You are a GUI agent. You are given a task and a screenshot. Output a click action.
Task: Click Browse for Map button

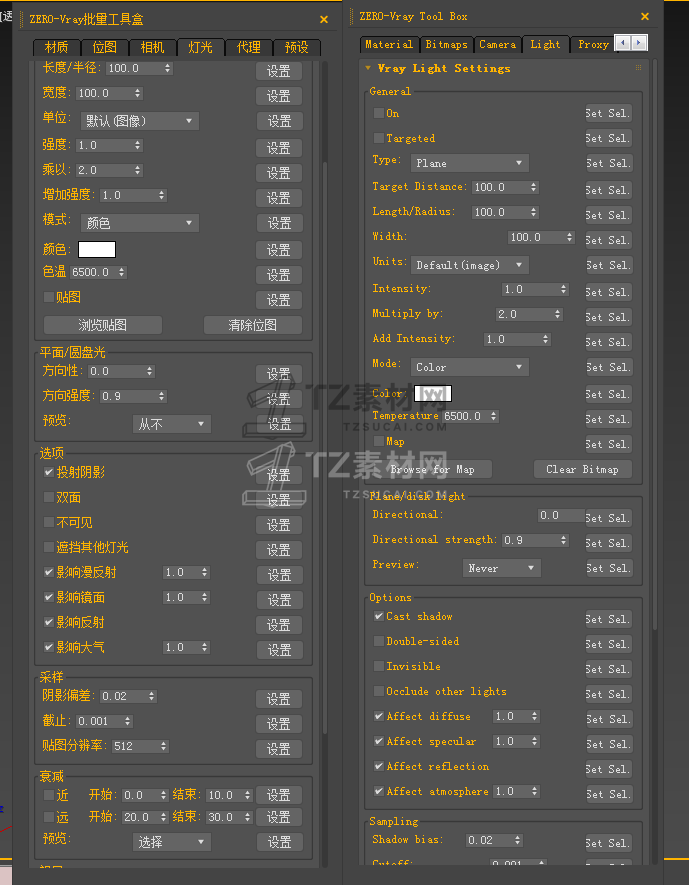[432, 470]
